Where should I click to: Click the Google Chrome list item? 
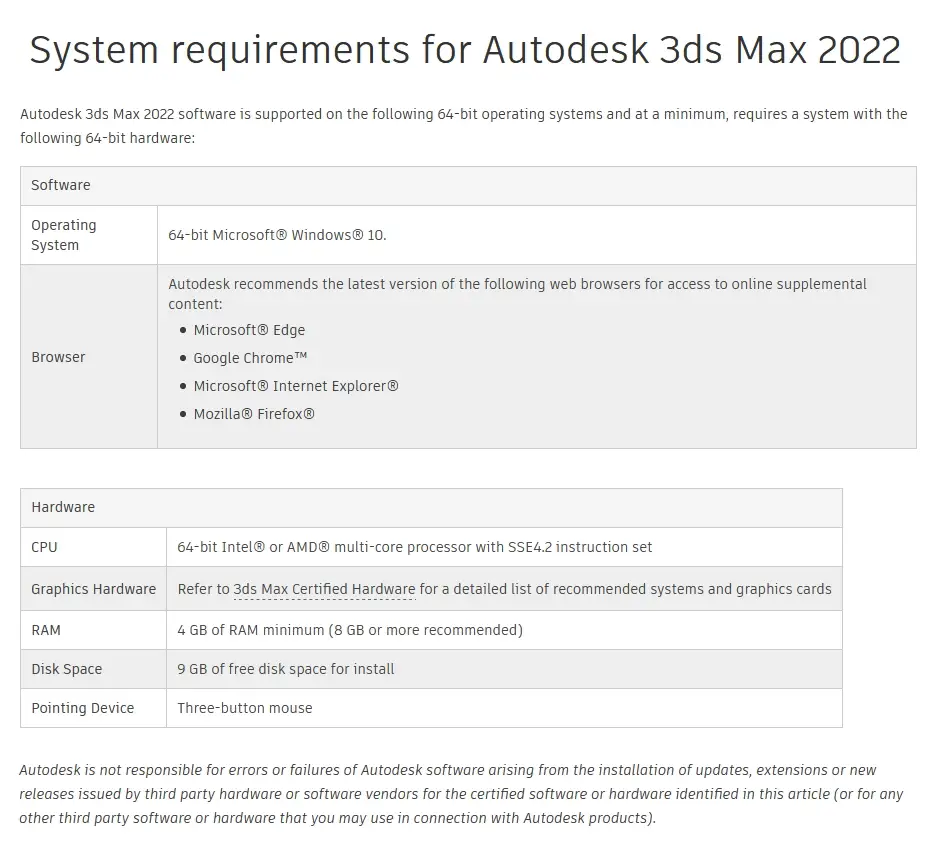click(x=250, y=358)
